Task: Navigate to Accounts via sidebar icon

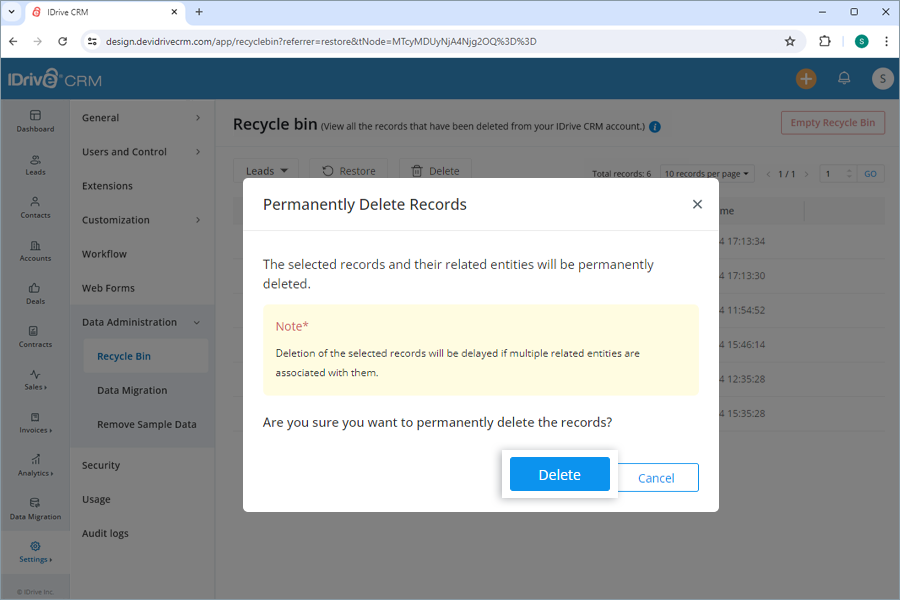Action: point(35,250)
